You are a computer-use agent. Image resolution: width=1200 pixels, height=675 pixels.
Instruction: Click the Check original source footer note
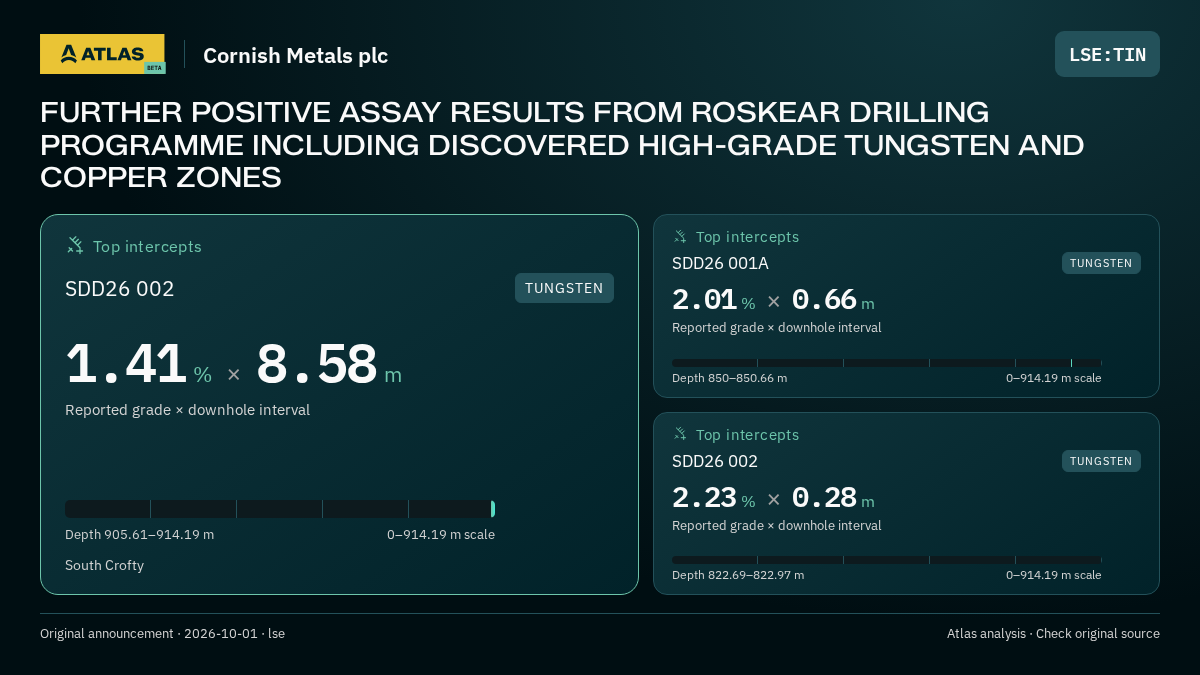tap(1098, 633)
